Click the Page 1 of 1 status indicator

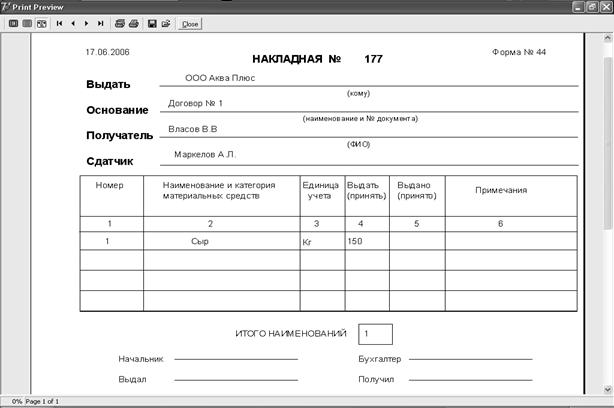pyautogui.click(x=42, y=401)
